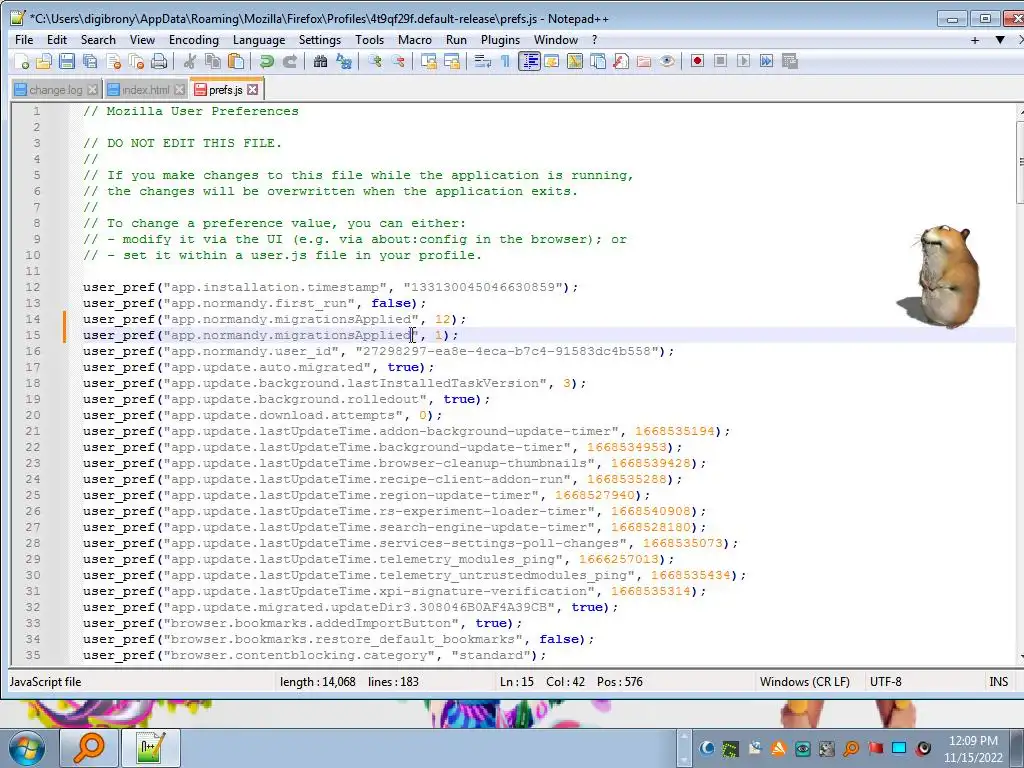Toggle Show all characters pilcrow button
Screen dimensions: 1024x768
pyautogui.click(x=505, y=61)
